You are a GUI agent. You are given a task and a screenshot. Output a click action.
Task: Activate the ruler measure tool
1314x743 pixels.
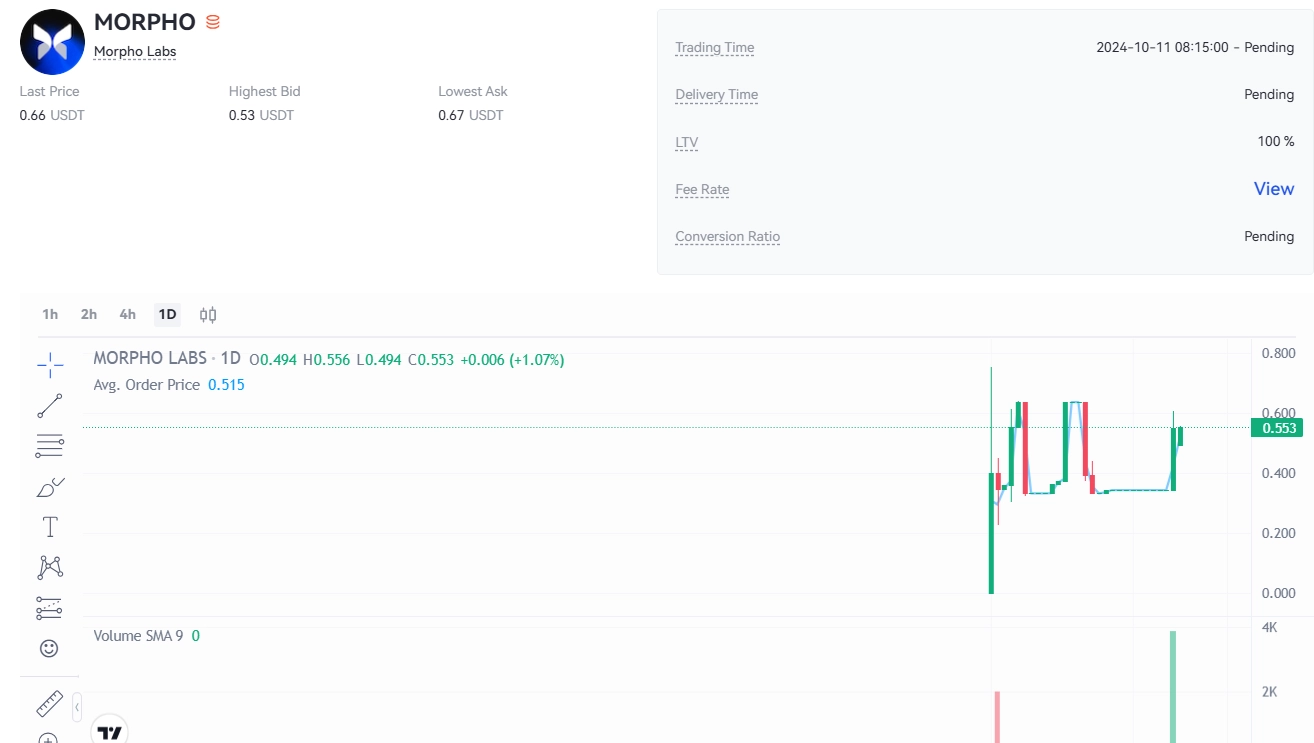click(50, 702)
